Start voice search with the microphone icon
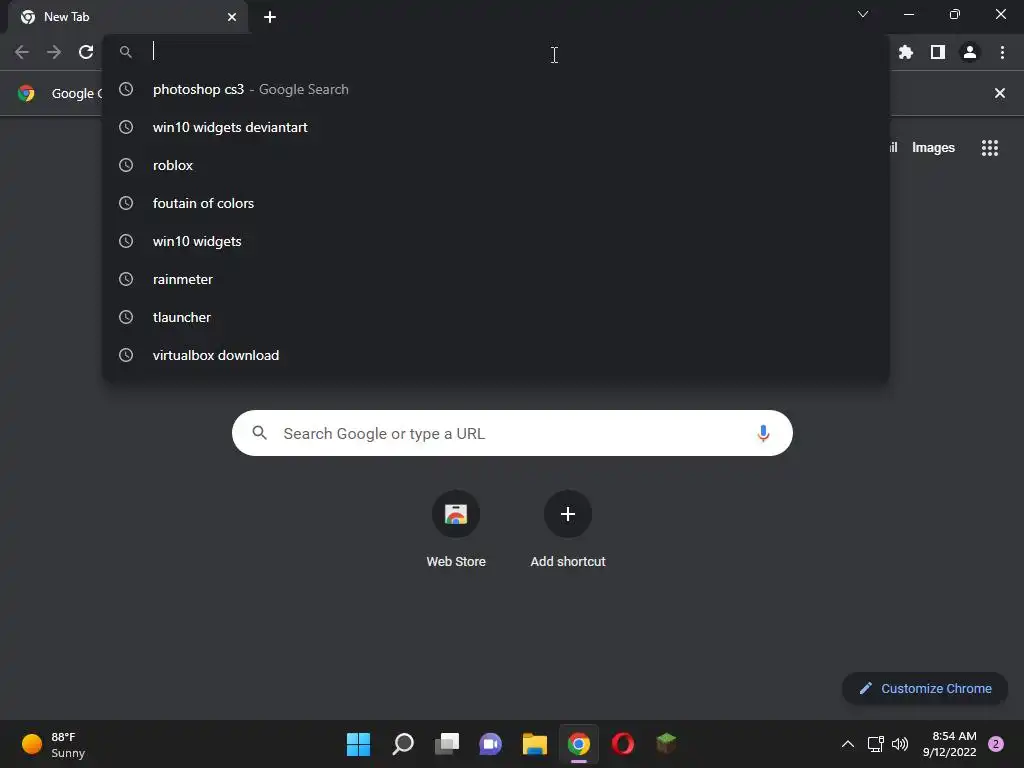 pyautogui.click(x=763, y=433)
